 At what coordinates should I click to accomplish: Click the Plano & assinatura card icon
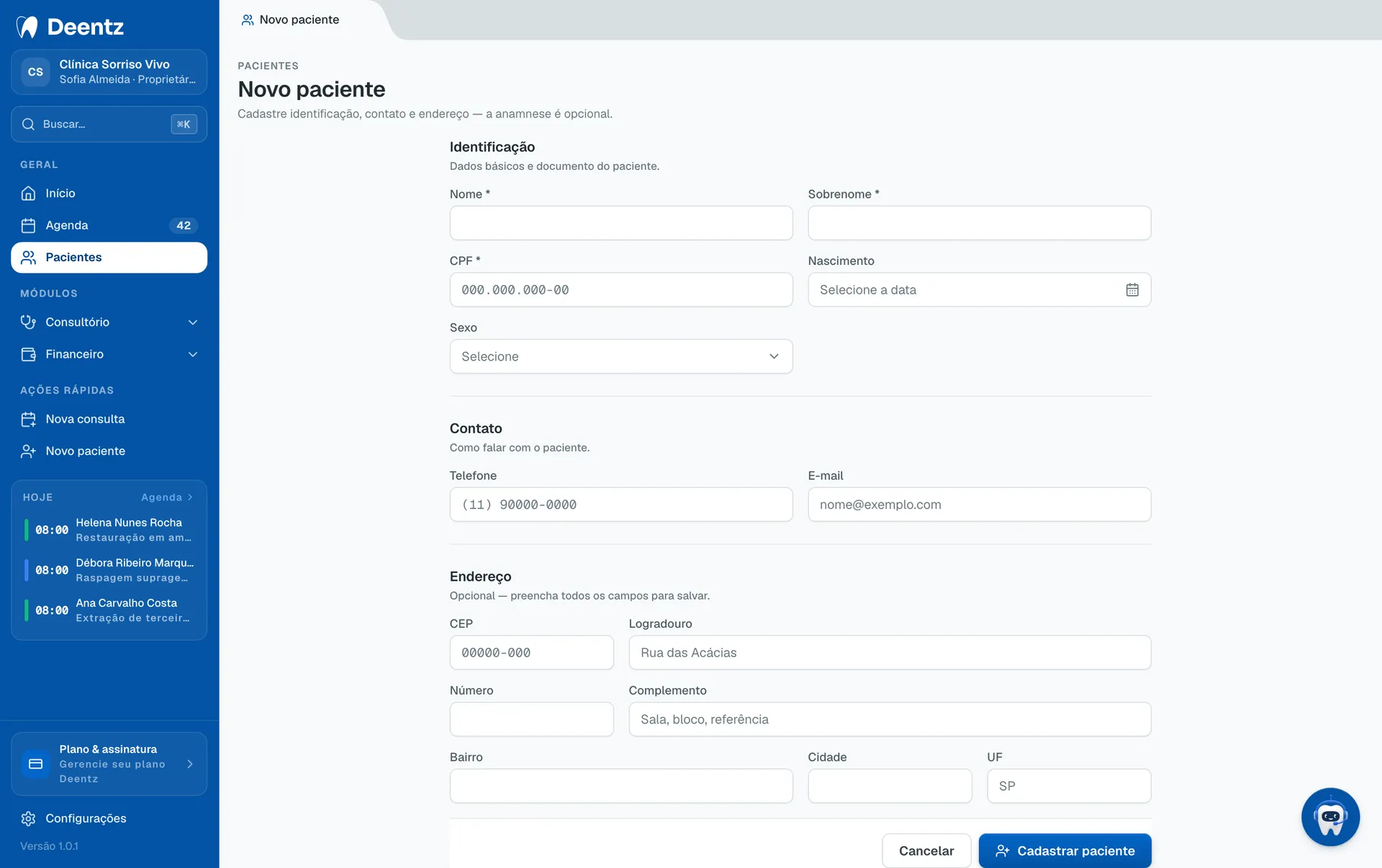[35, 764]
